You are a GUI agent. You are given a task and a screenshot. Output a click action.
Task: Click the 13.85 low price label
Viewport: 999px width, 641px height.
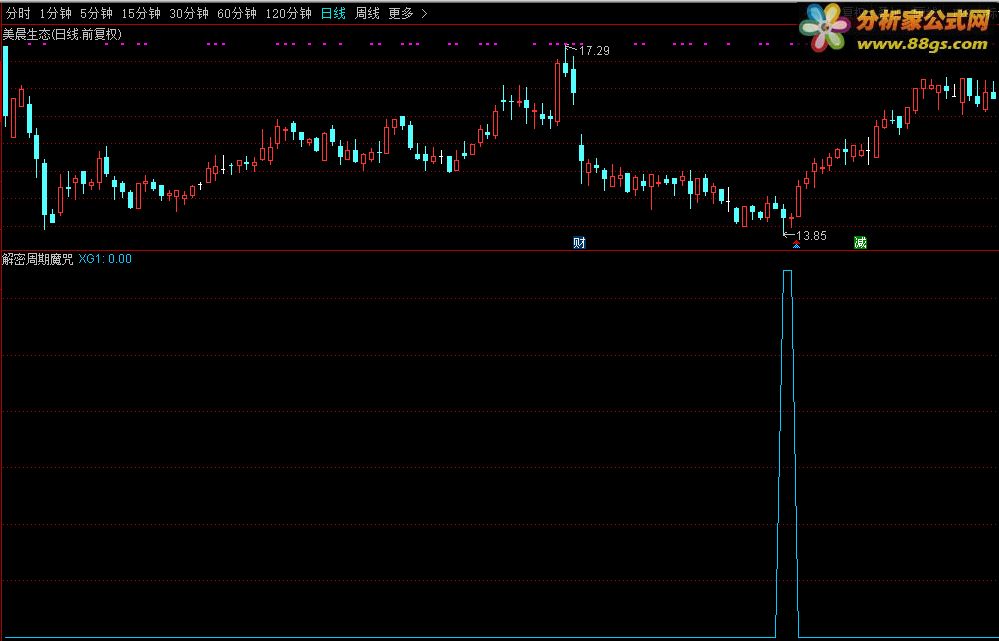811,236
